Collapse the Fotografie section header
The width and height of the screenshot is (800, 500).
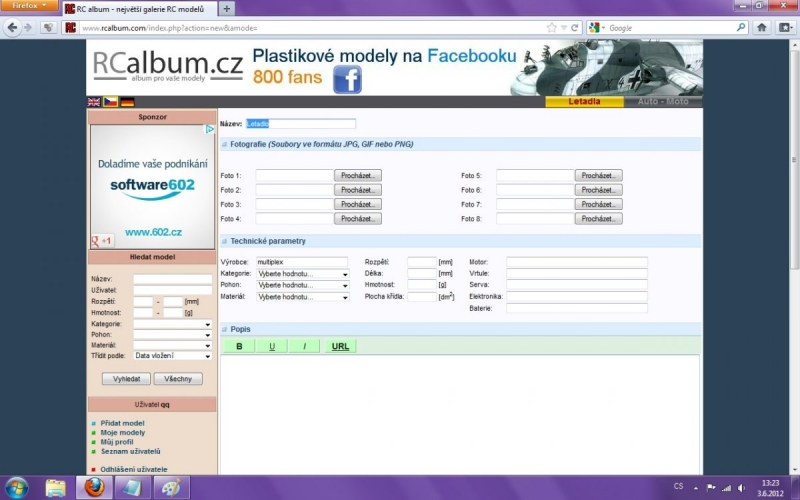point(225,144)
